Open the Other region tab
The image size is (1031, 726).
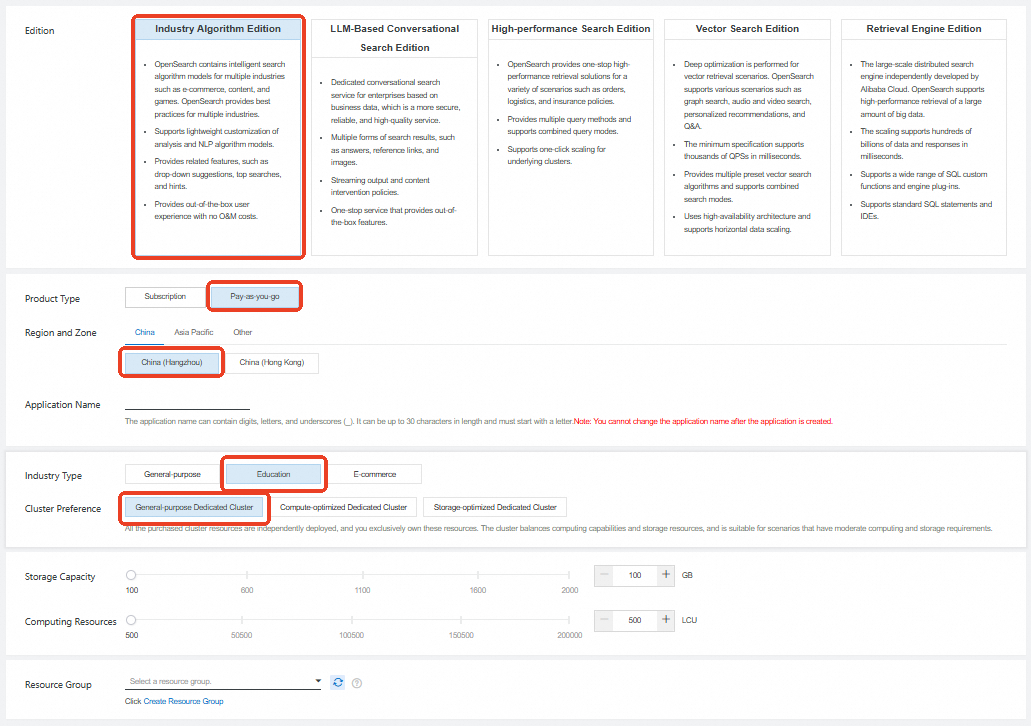coord(243,332)
